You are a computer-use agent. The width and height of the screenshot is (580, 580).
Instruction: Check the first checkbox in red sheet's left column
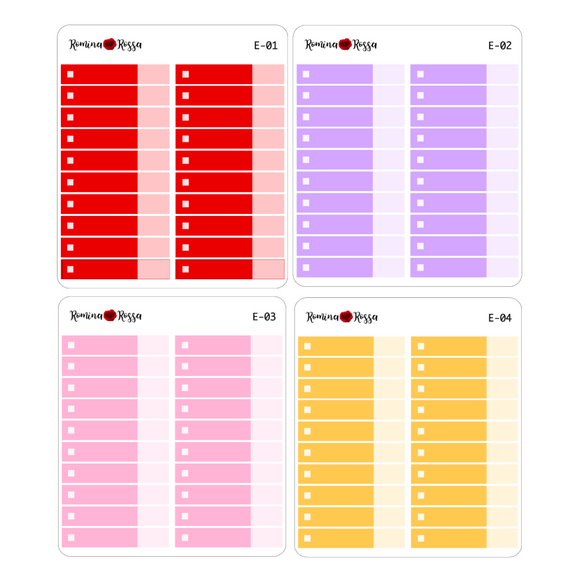[70, 74]
